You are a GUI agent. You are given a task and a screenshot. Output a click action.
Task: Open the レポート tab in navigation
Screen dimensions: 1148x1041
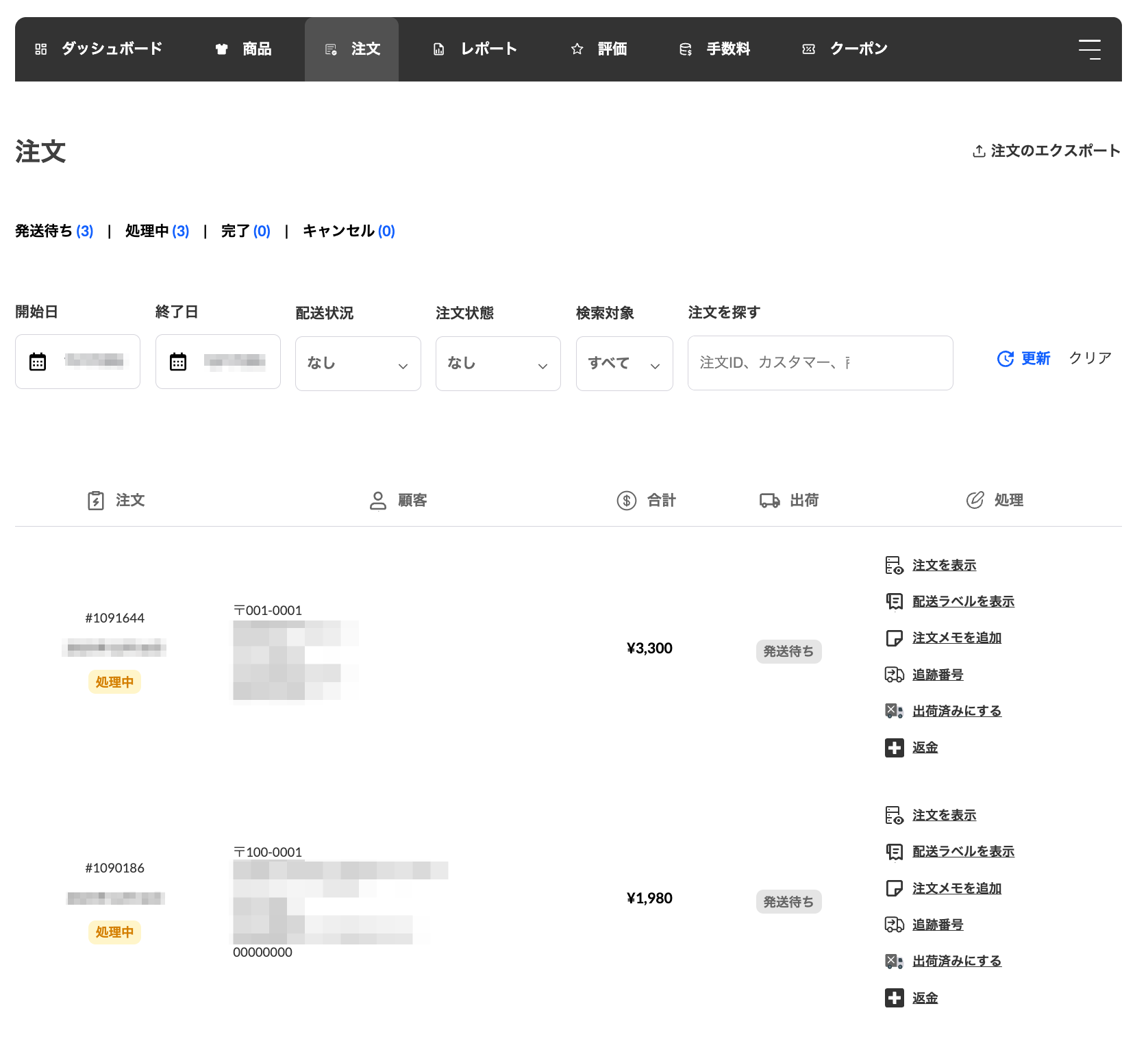[475, 49]
